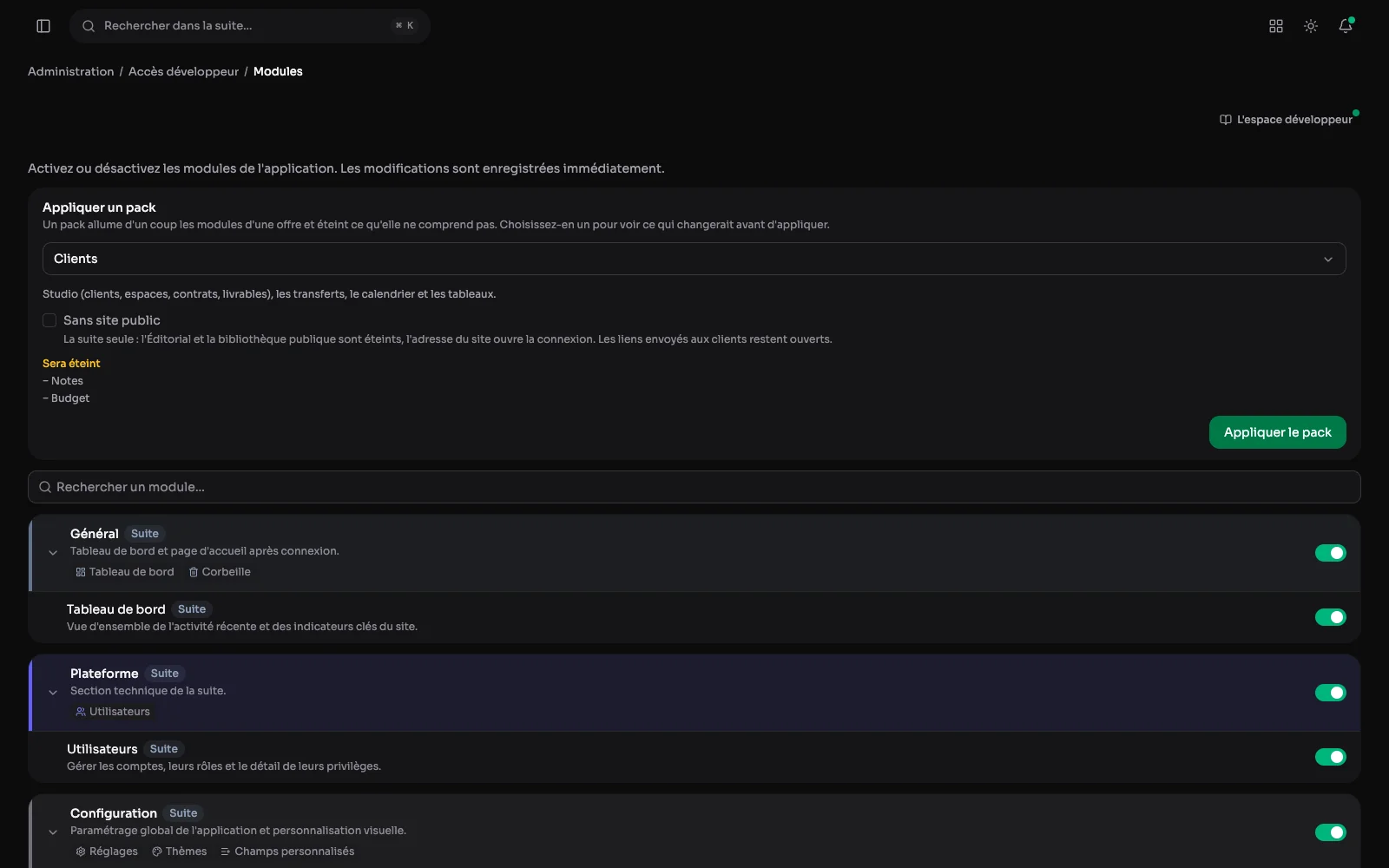This screenshot has width=1389, height=868.
Task: Open the Thèmes chip under Configuration
Action: [180, 852]
